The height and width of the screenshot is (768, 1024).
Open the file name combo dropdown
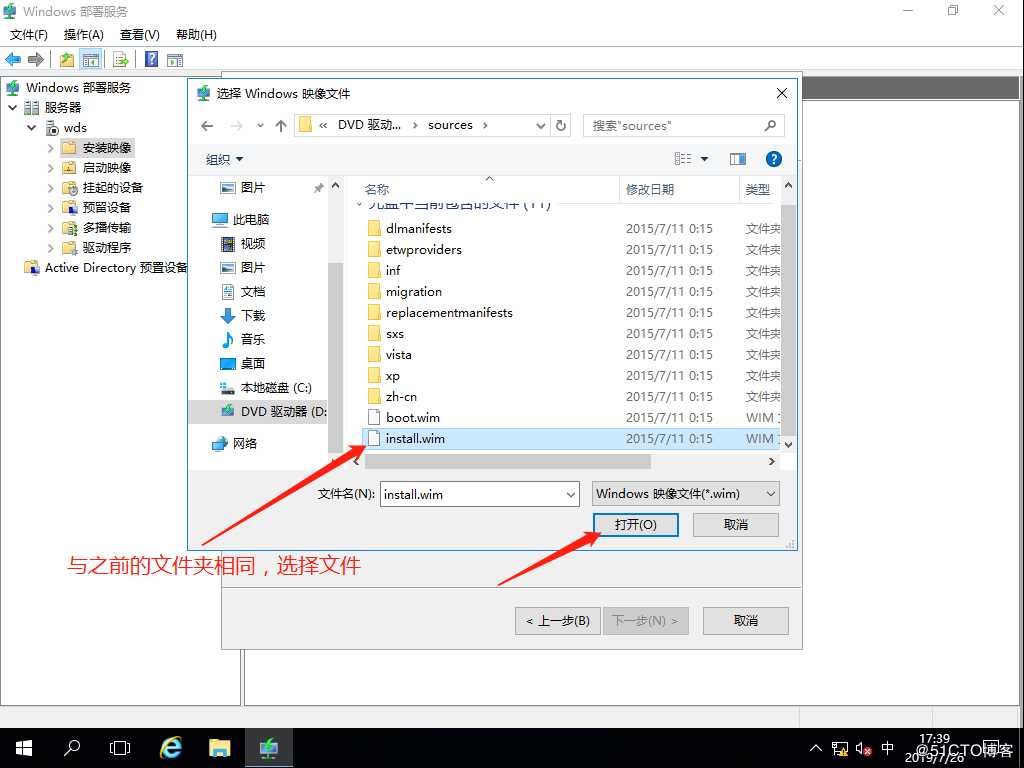click(x=571, y=495)
